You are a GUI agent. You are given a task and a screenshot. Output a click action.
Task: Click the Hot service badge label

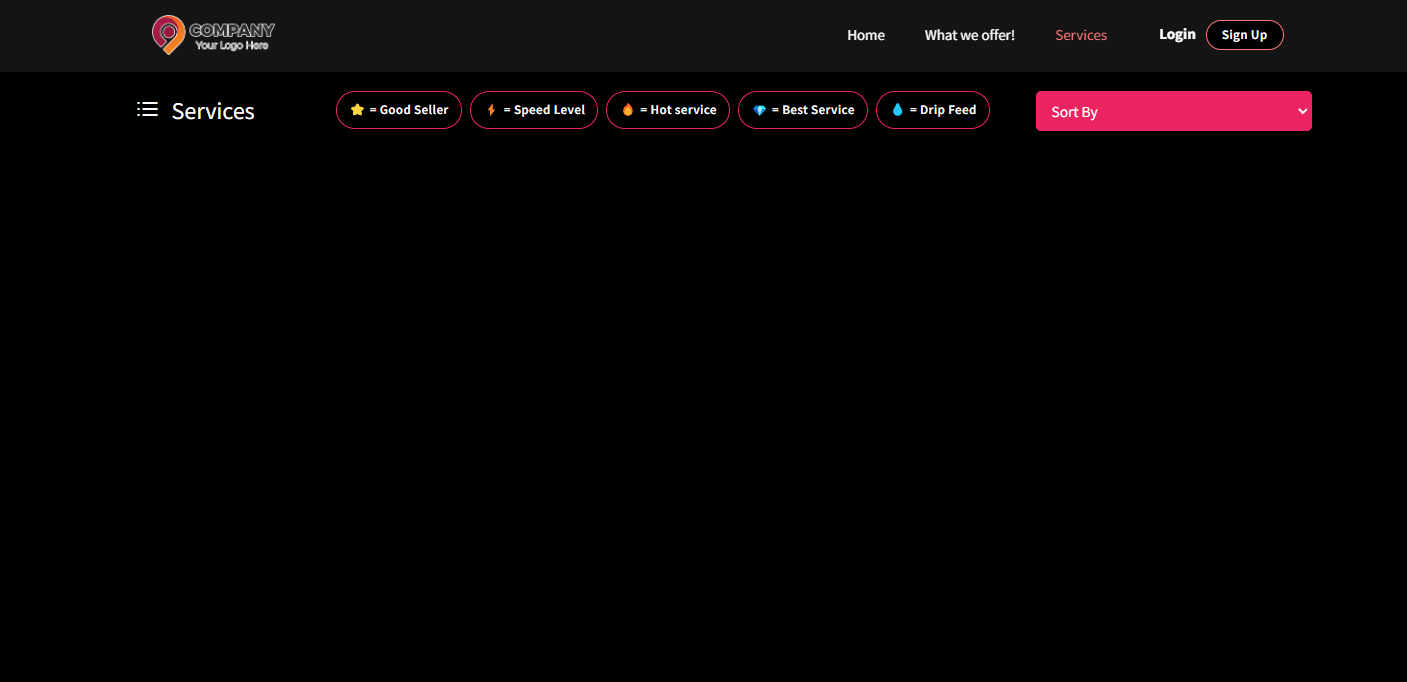(683, 110)
